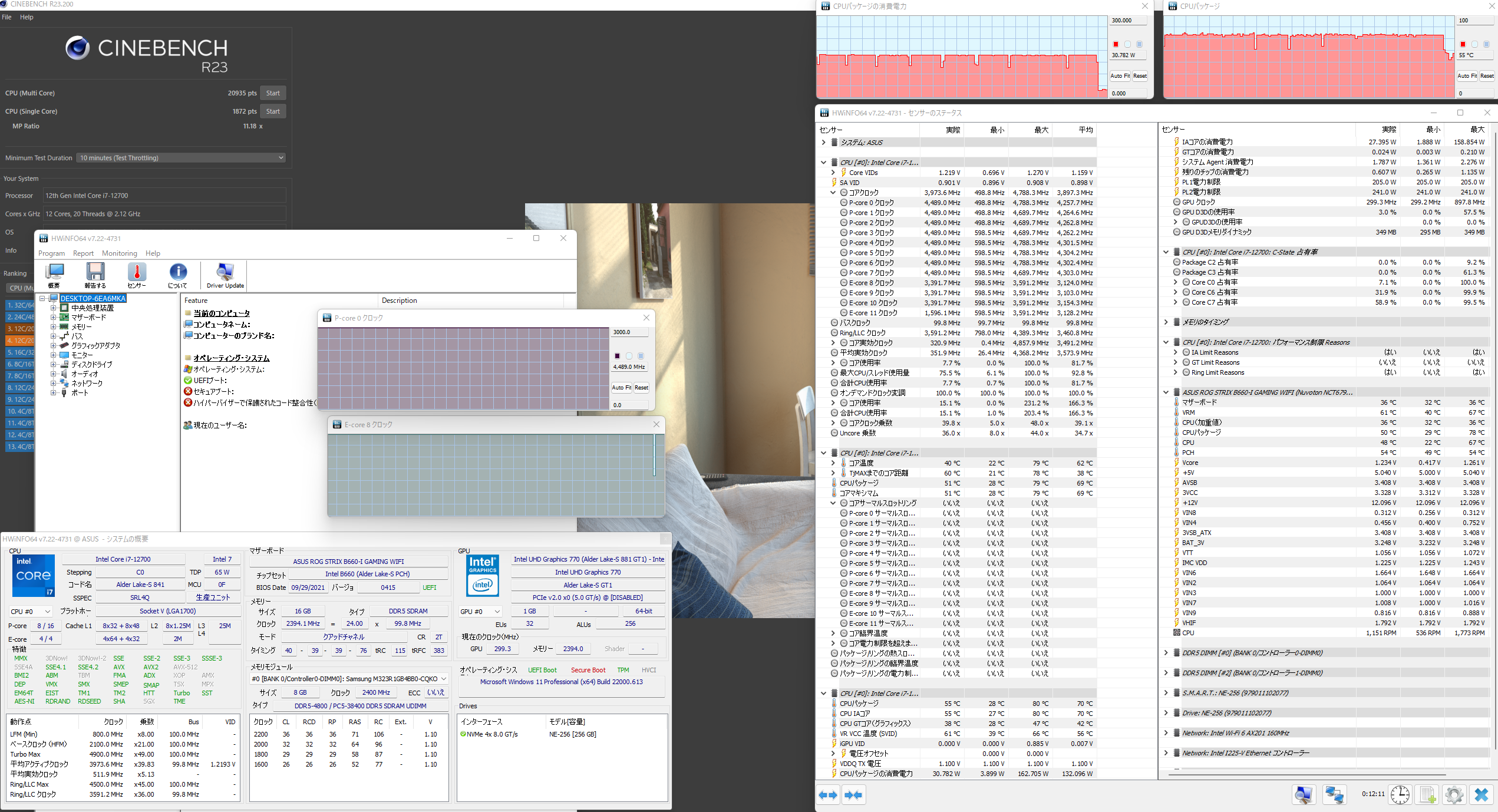The width and height of the screenshot is (1498, 812).
Task: Select マザーボード node in device tree
Action: 89,317
